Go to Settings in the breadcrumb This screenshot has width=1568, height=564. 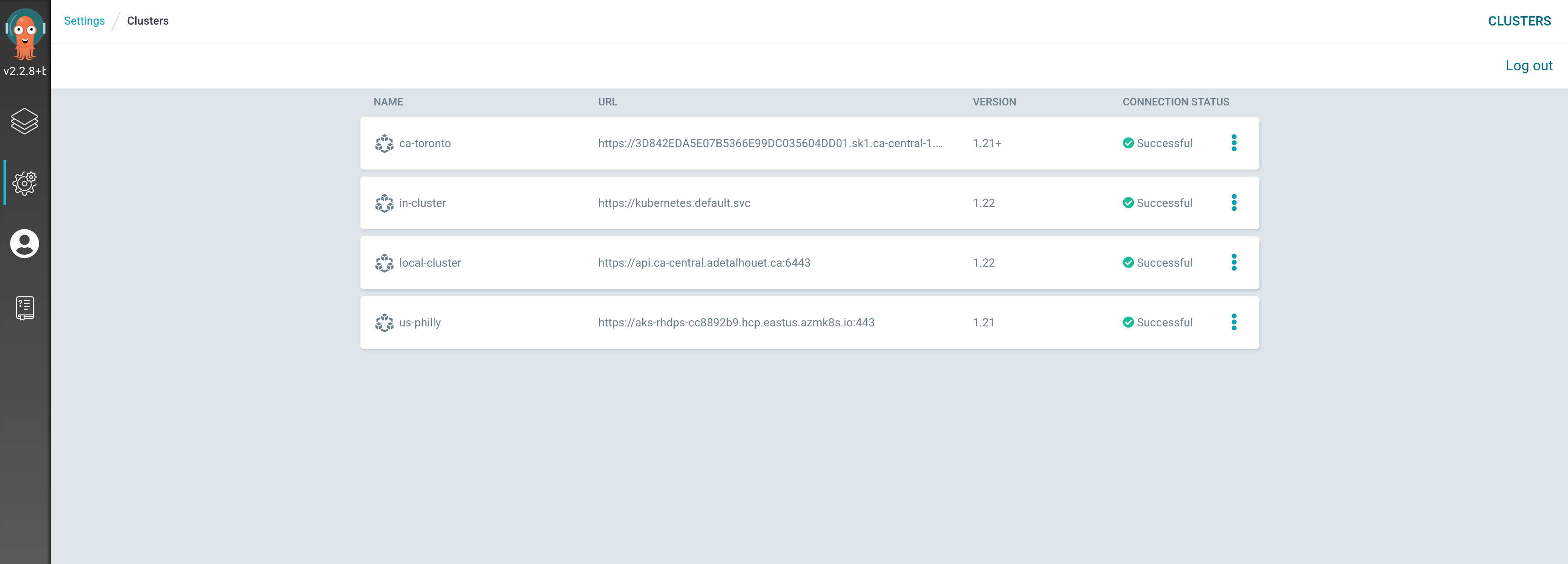84,21
